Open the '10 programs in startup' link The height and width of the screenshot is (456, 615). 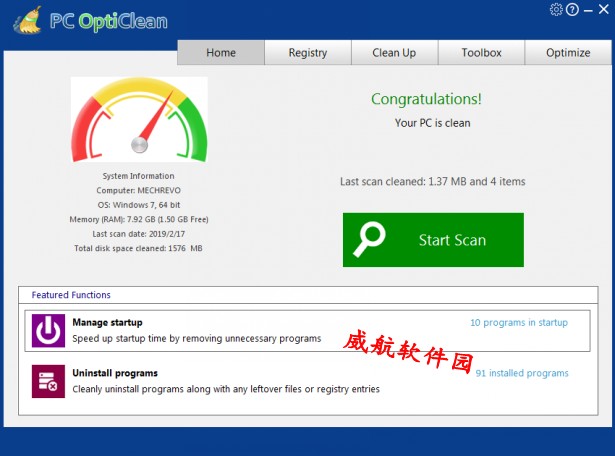(519, 322)
